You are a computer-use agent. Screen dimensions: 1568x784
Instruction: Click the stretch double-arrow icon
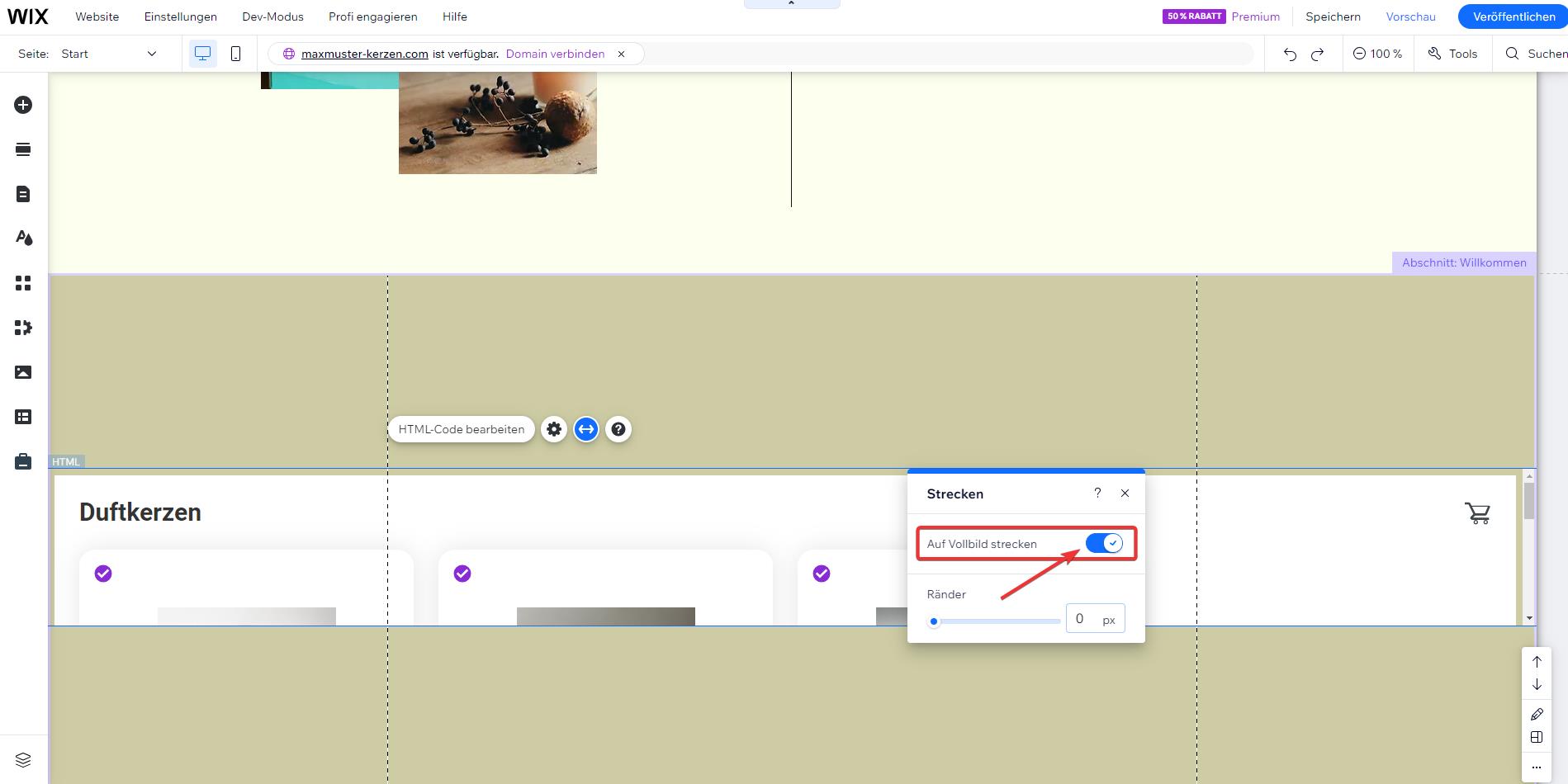pos(586,429)
